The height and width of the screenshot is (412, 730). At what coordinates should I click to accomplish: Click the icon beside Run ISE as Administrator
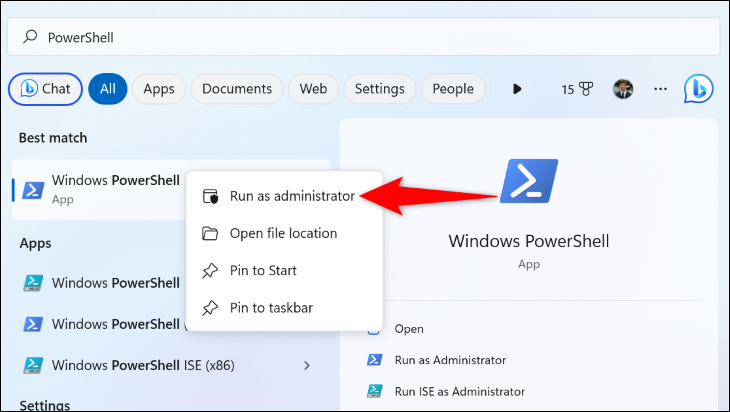point(375,391)
